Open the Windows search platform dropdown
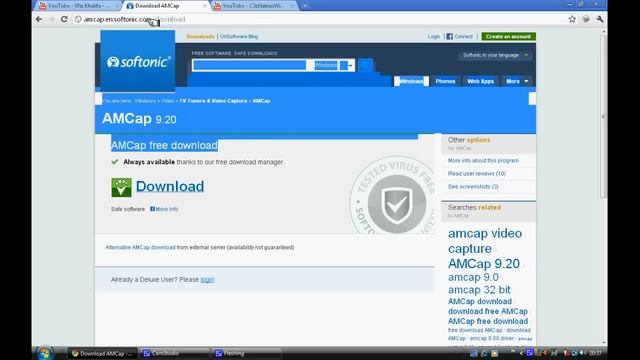The width and height of the screenshot is (640, 360). (x=334, y=65)
